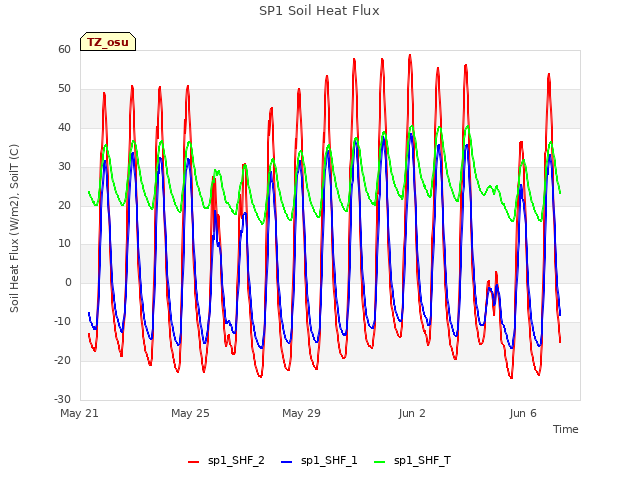
Task: Click the May 25 x-axis label
Action: 190,413
